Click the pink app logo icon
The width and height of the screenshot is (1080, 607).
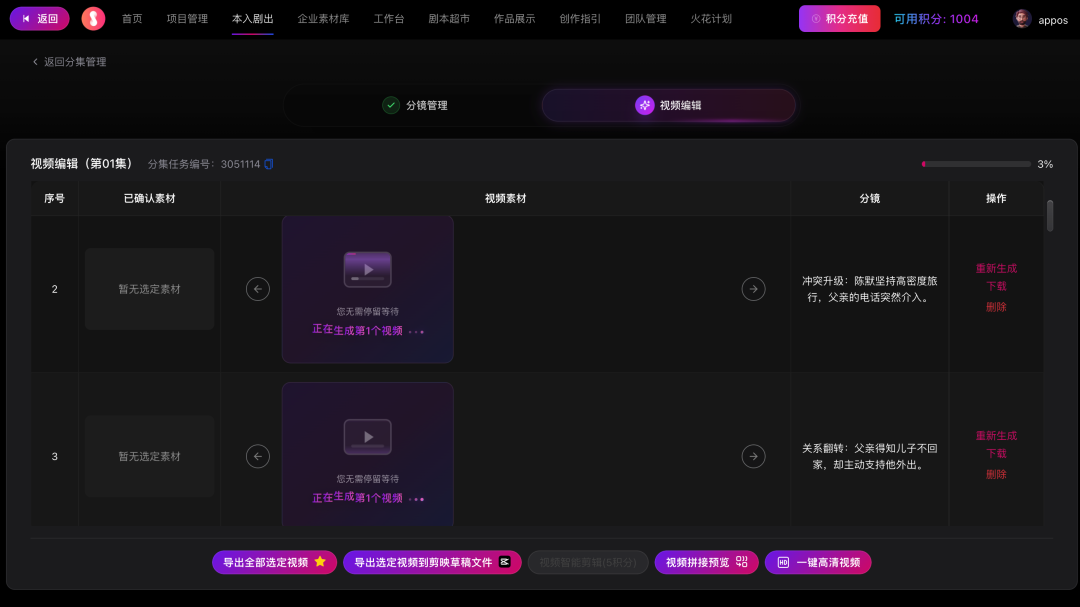pos(93,19)
